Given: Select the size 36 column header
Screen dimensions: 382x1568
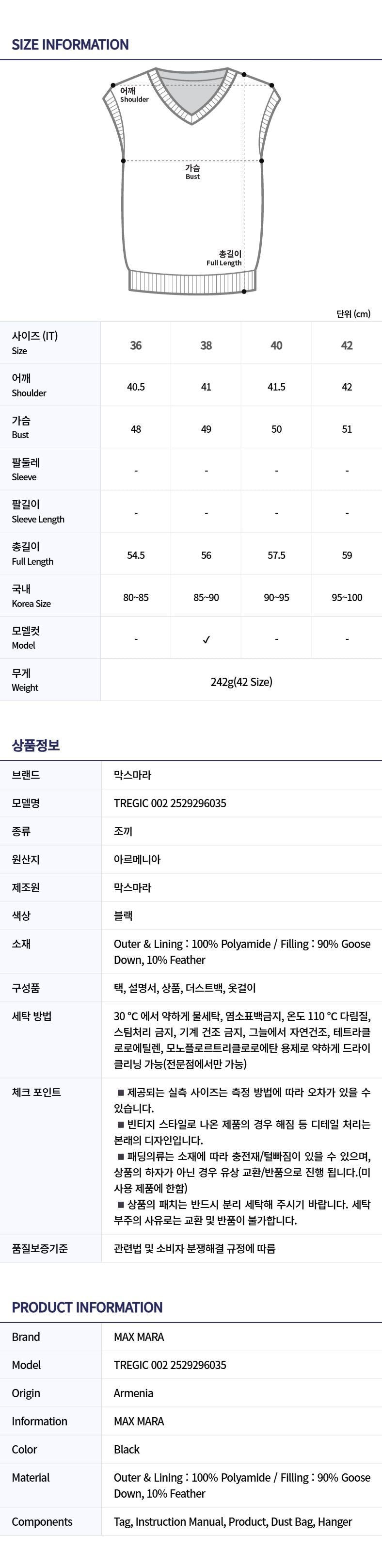Looking at the screenshot, I should pos(136,345).
